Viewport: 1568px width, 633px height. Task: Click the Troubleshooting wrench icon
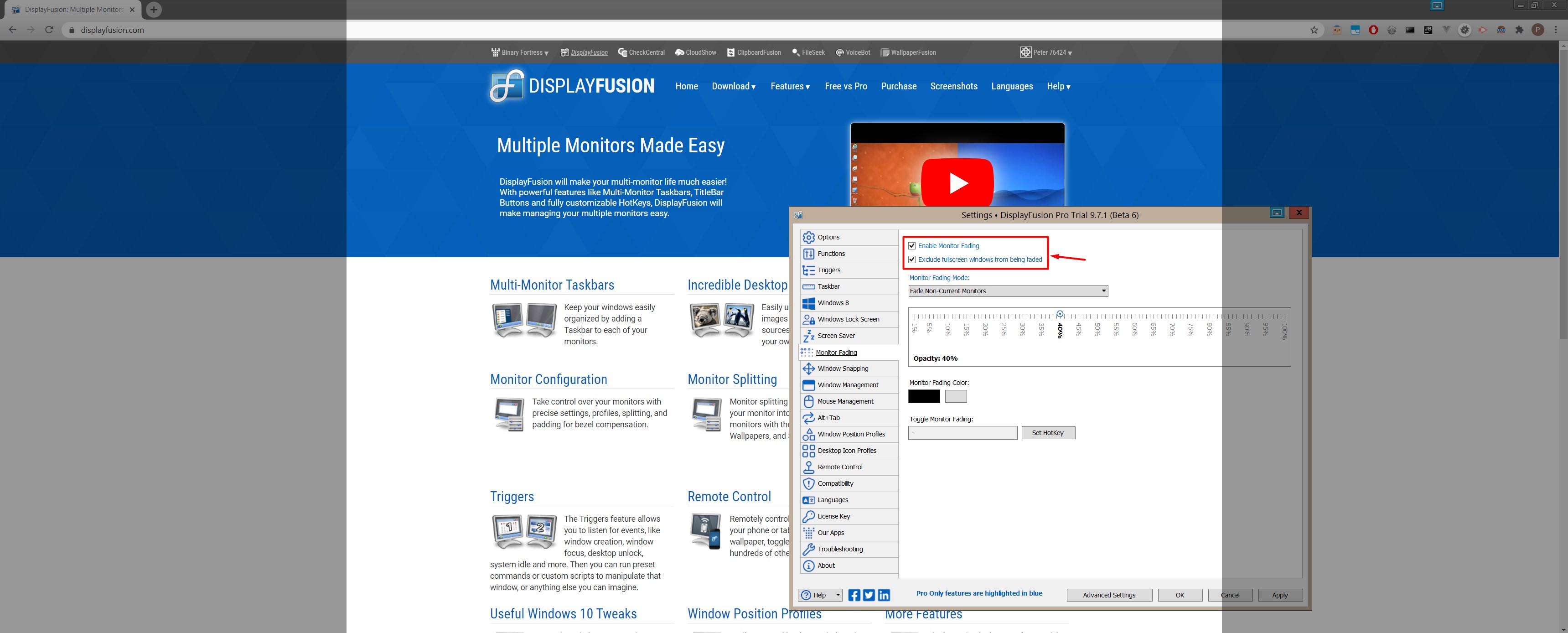(808, 549)
